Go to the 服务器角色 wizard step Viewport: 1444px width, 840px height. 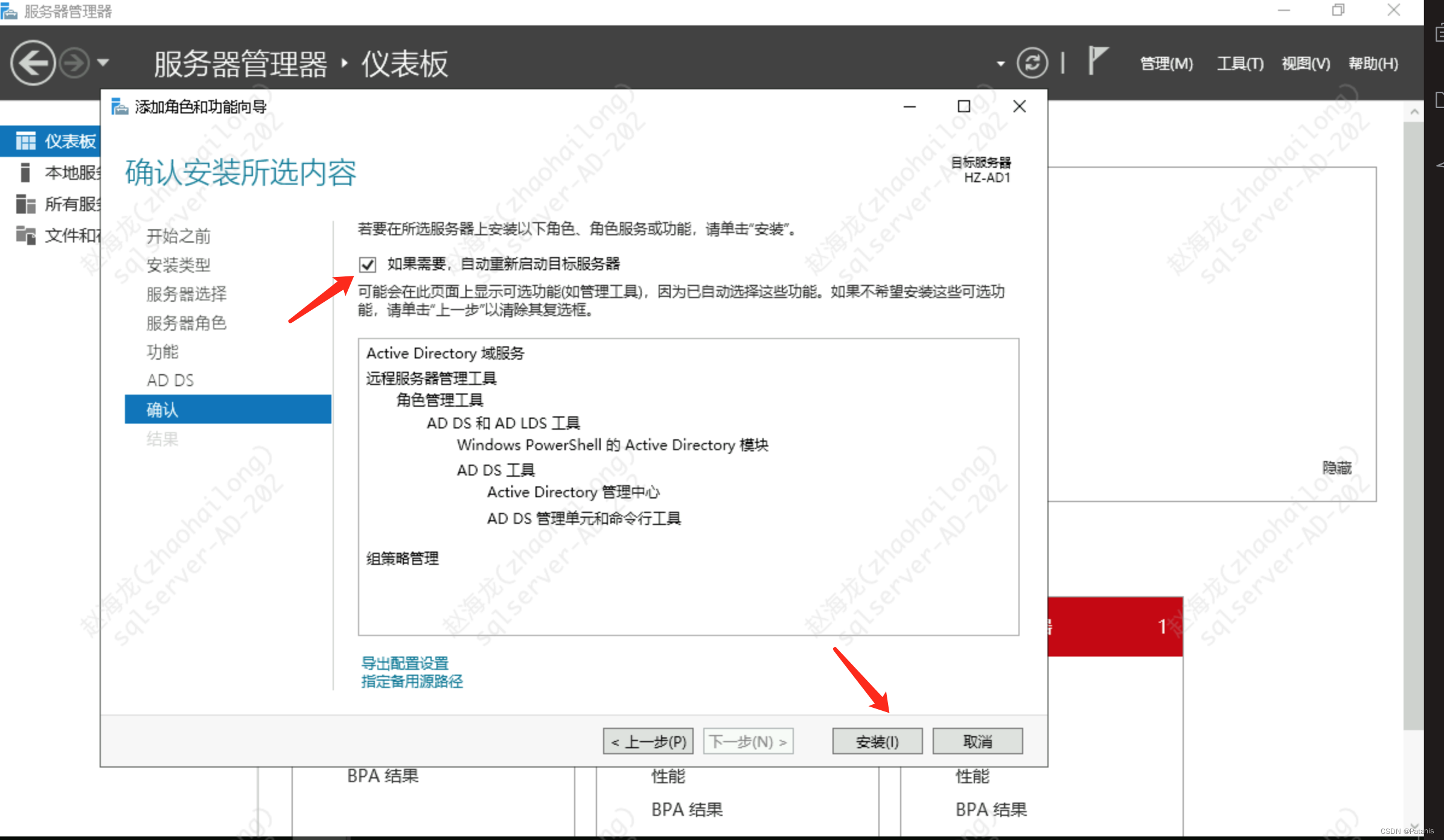click(x=187, y=323)
